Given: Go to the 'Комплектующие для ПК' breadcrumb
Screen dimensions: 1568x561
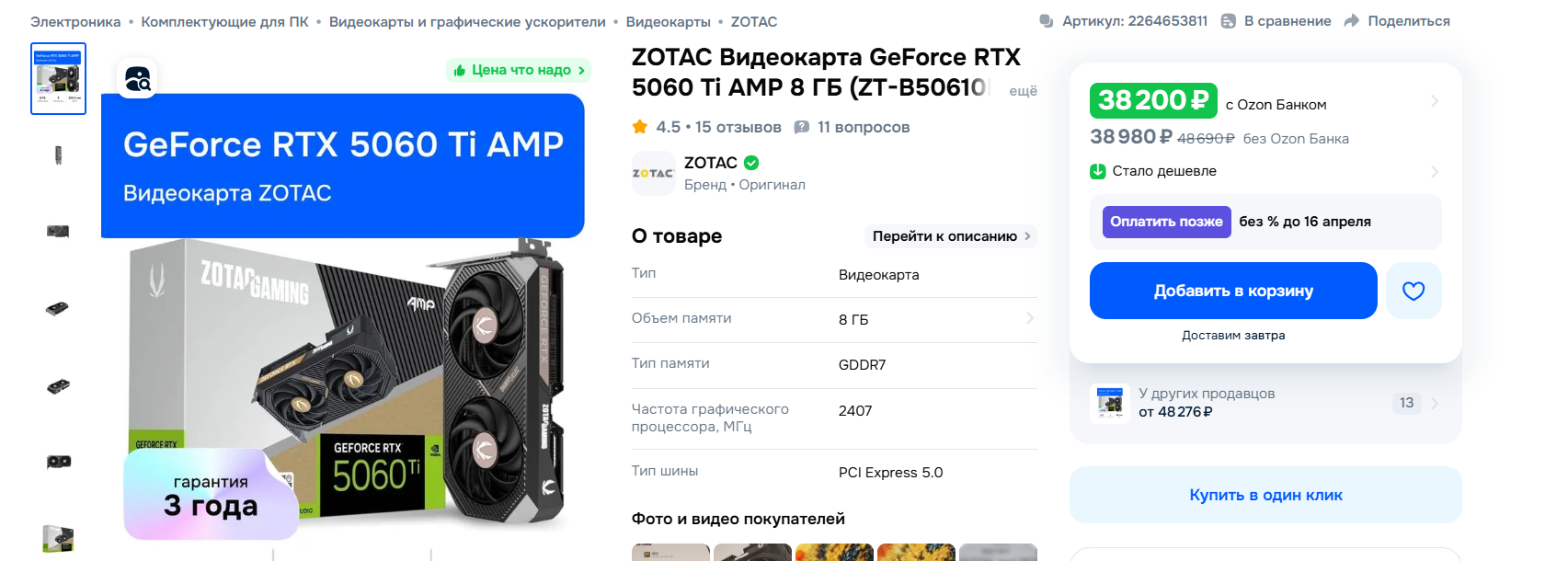Looking at the screenshot, I should 224,21.
